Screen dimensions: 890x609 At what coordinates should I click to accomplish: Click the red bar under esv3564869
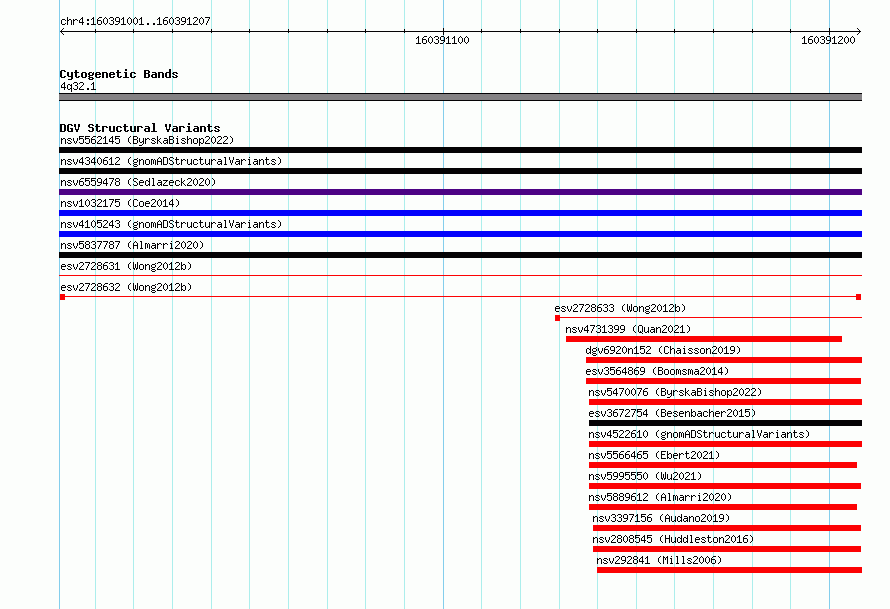(724, 381)
